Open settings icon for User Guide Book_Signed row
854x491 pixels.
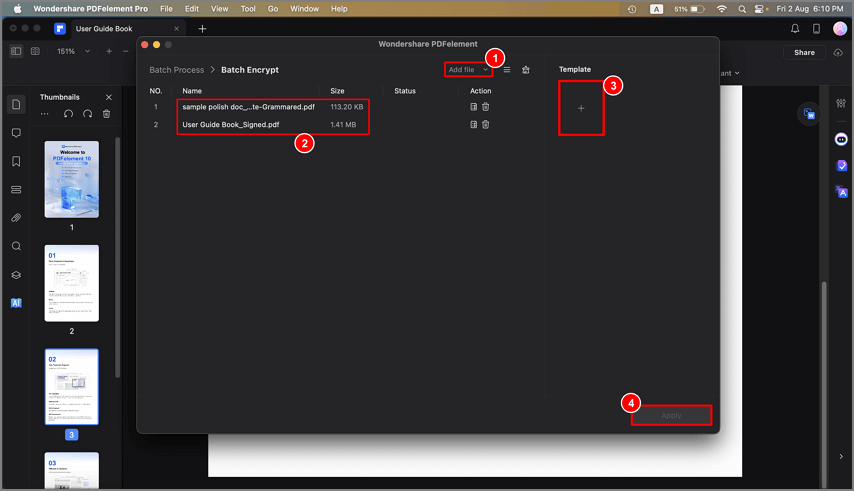tap(473, 125)
